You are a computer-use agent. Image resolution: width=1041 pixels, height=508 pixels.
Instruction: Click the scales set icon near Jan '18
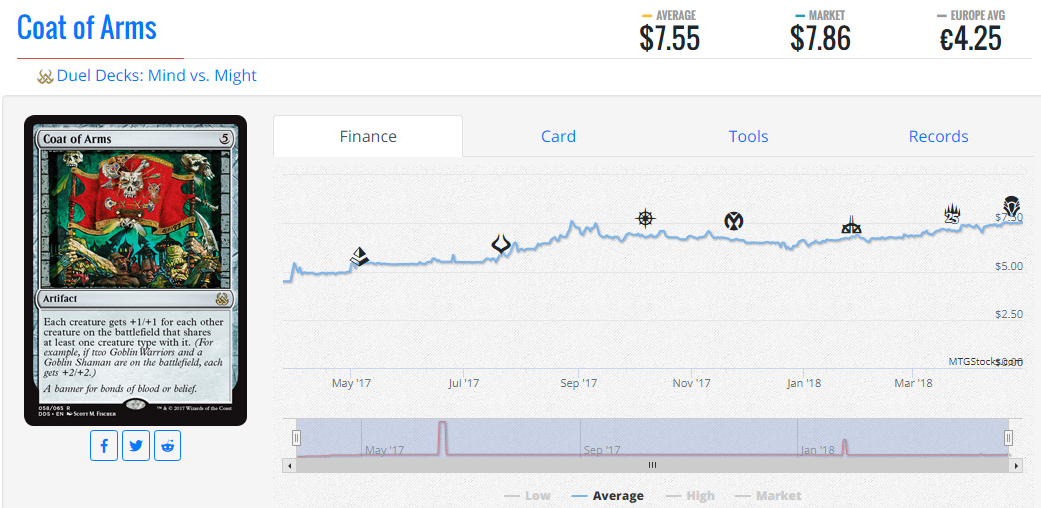click(851, 225)
